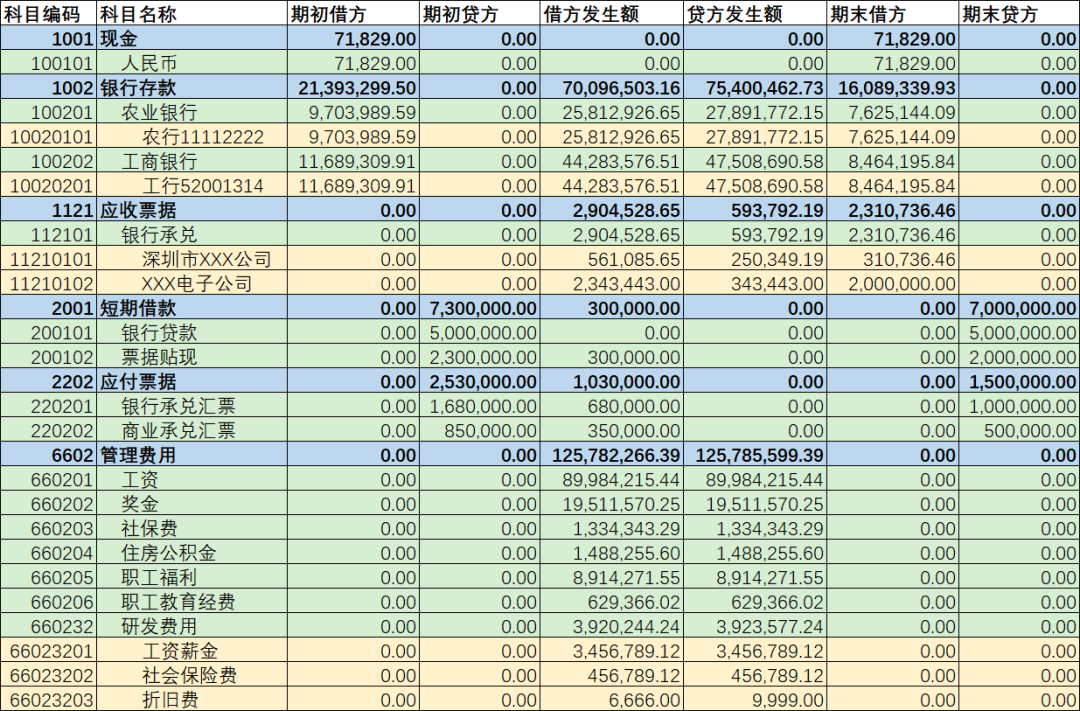The height and width of the screenshot is (711, 1080).
Task: Select the 社保费 cell
Action: (x=191, y=528)
